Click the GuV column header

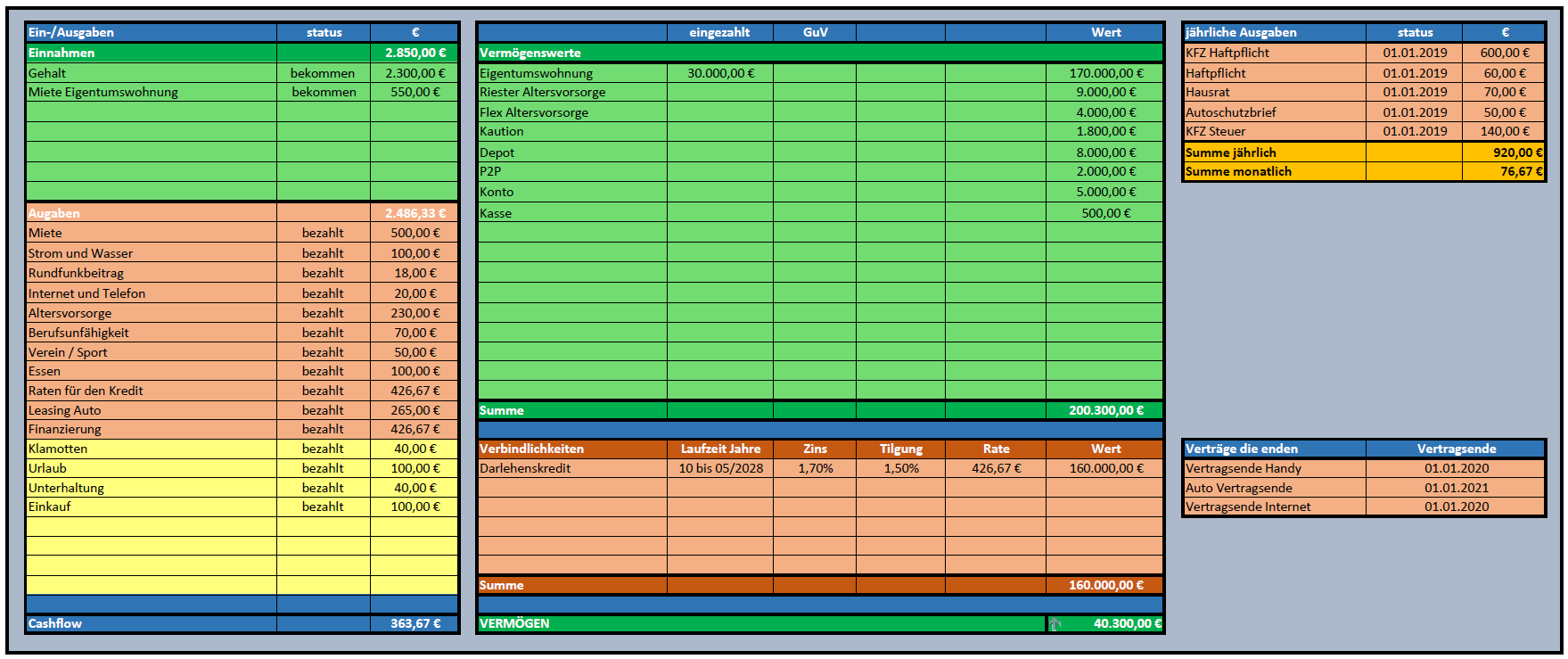click(x=815, y=32)
